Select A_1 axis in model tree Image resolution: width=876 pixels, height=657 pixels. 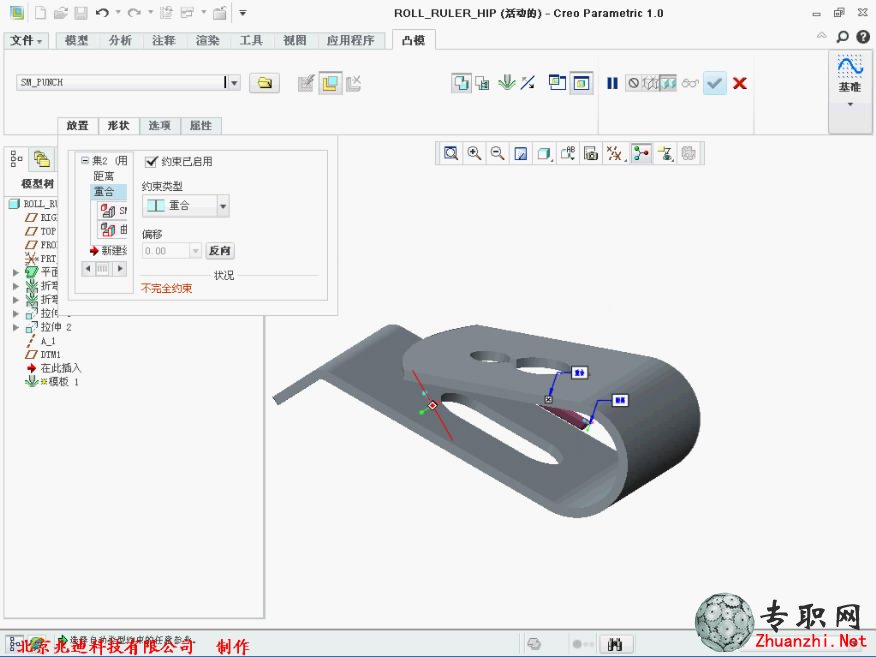click(x=40, y=341)
